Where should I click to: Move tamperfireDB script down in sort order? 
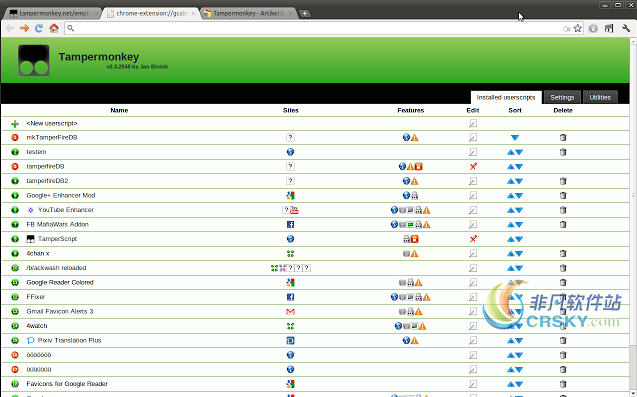[519, 167]
